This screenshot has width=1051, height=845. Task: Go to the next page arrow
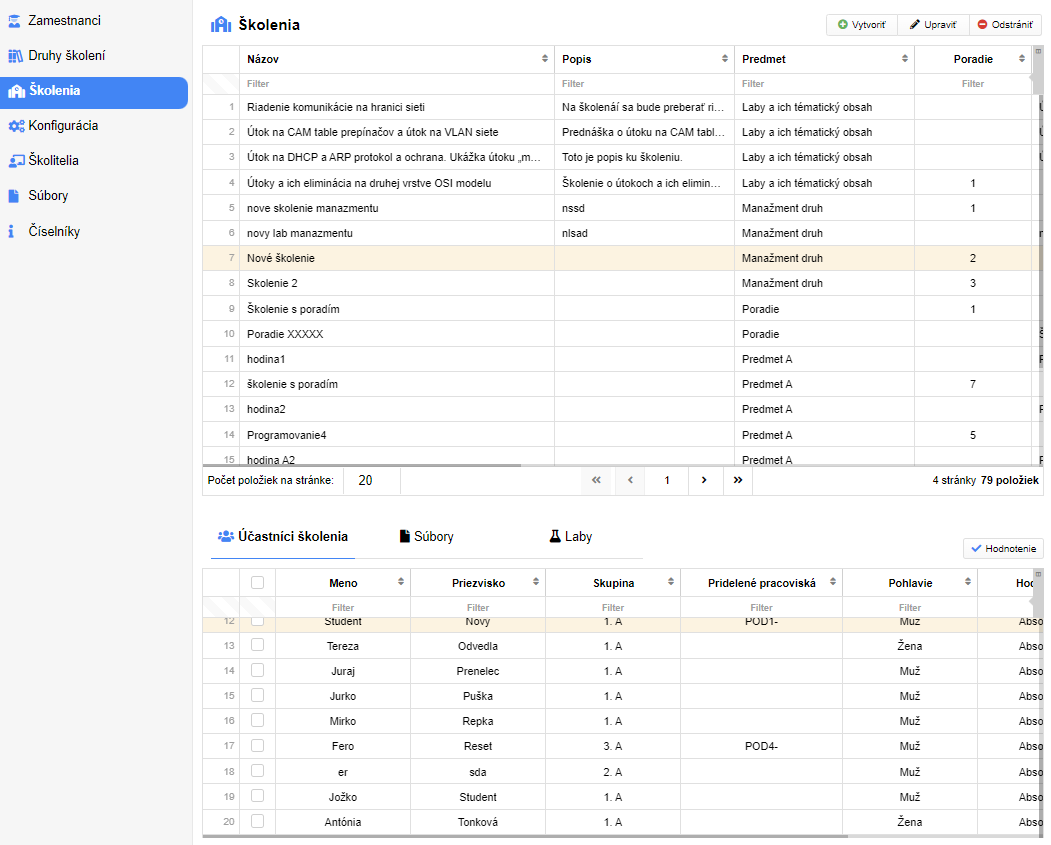pyautogui.click(x=704, y=480)
